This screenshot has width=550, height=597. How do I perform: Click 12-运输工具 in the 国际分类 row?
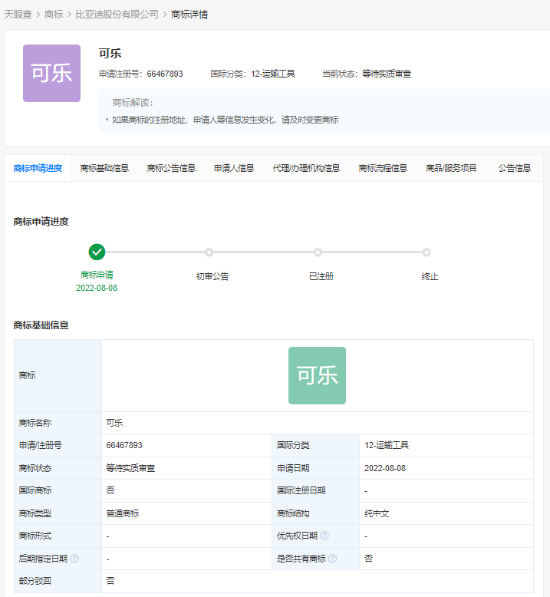click(386, 445)
